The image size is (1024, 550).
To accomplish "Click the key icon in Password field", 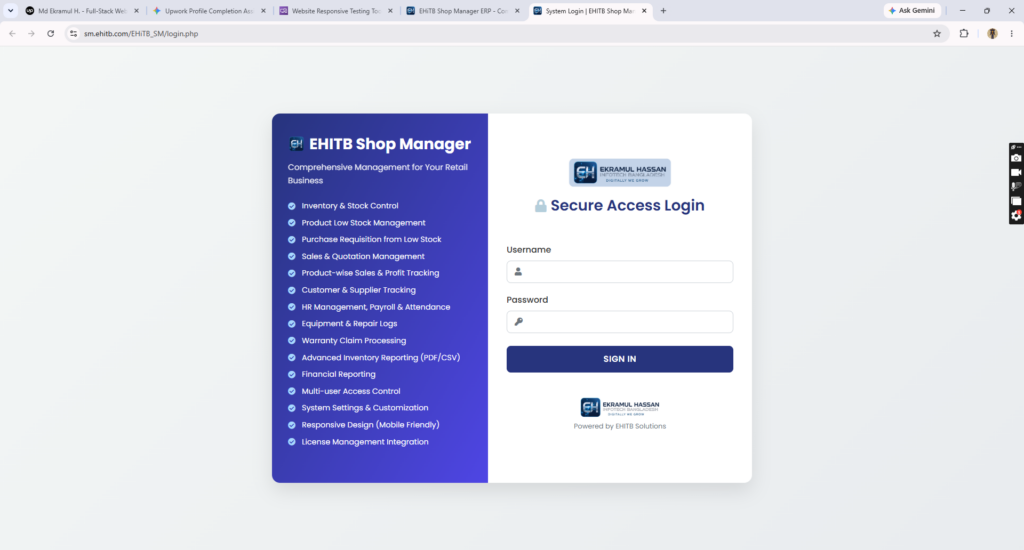I will [x=519, y=321].
